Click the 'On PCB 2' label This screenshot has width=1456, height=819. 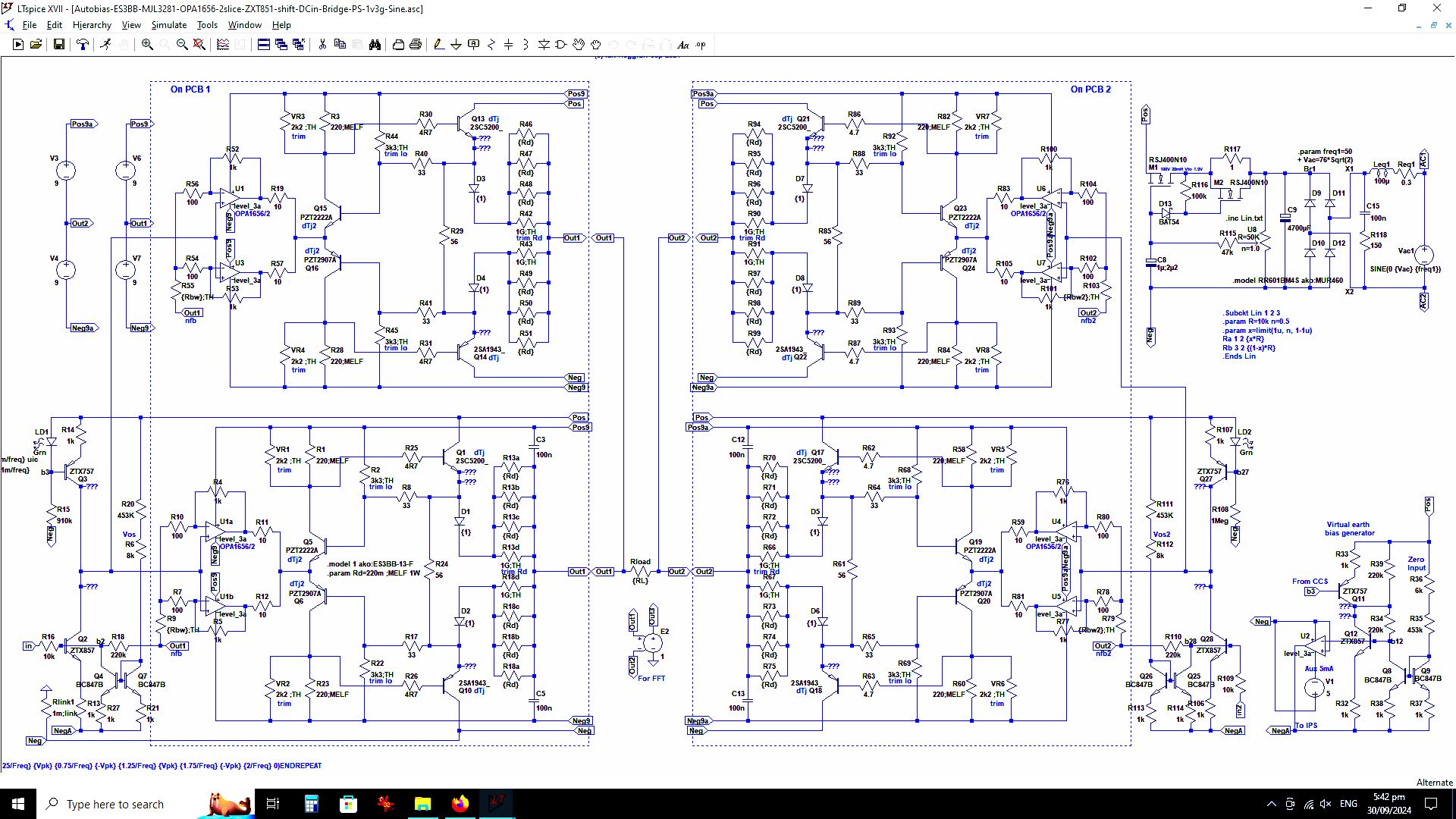(x=1090, y=89)
